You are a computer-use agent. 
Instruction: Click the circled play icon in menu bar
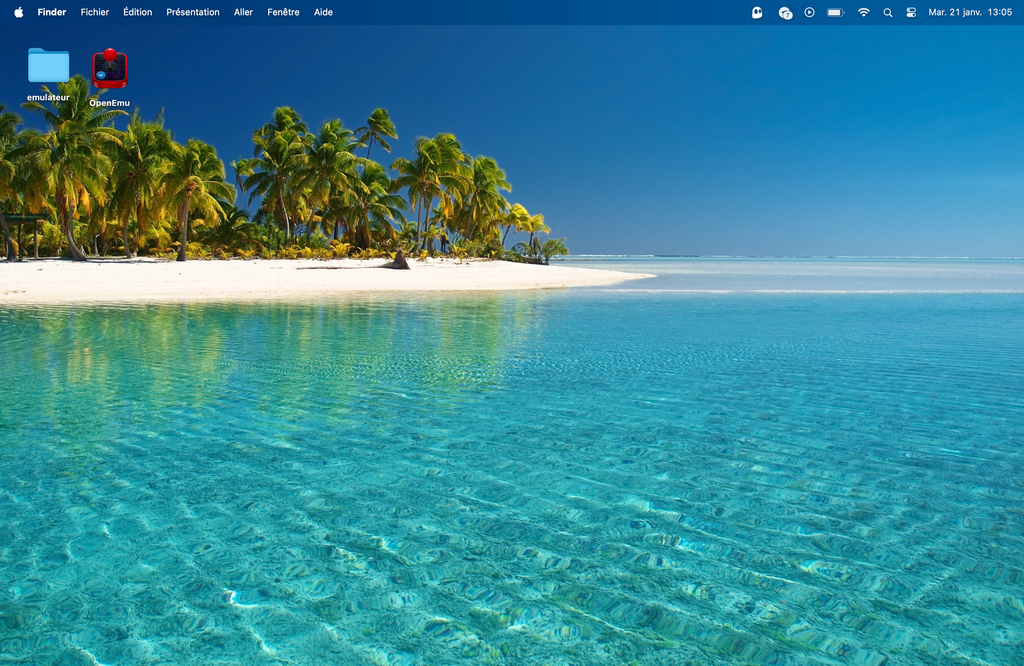tap(809, 12)
